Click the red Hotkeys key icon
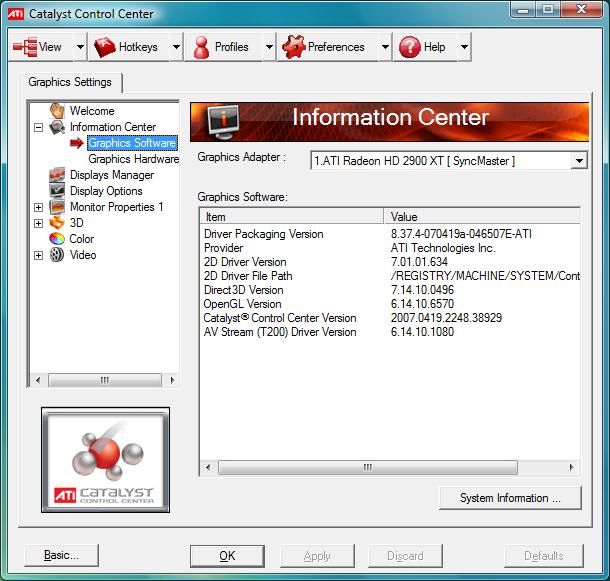 point(105,47)
